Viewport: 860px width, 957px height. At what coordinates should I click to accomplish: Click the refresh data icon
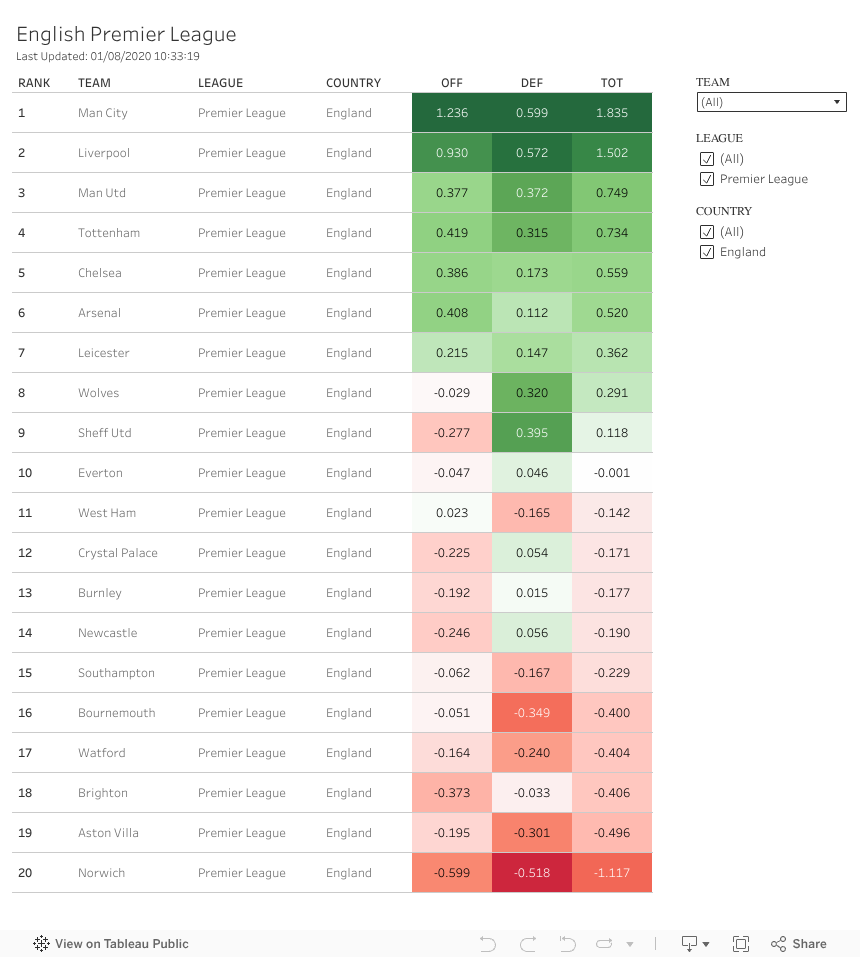coord(604,943)
